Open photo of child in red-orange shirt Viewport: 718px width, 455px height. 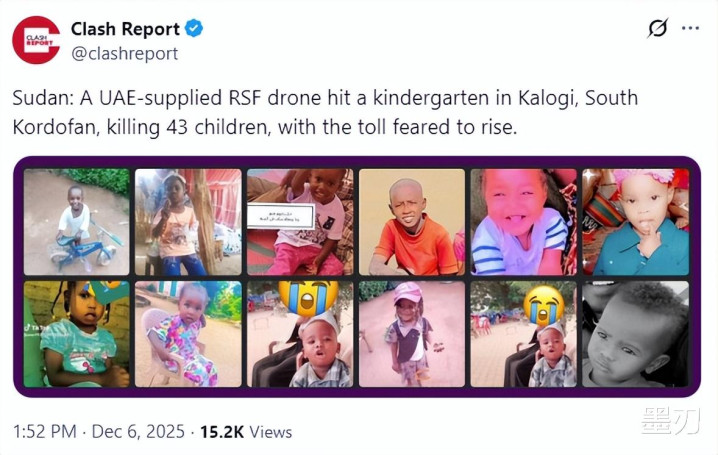click(x=412, y=222)
